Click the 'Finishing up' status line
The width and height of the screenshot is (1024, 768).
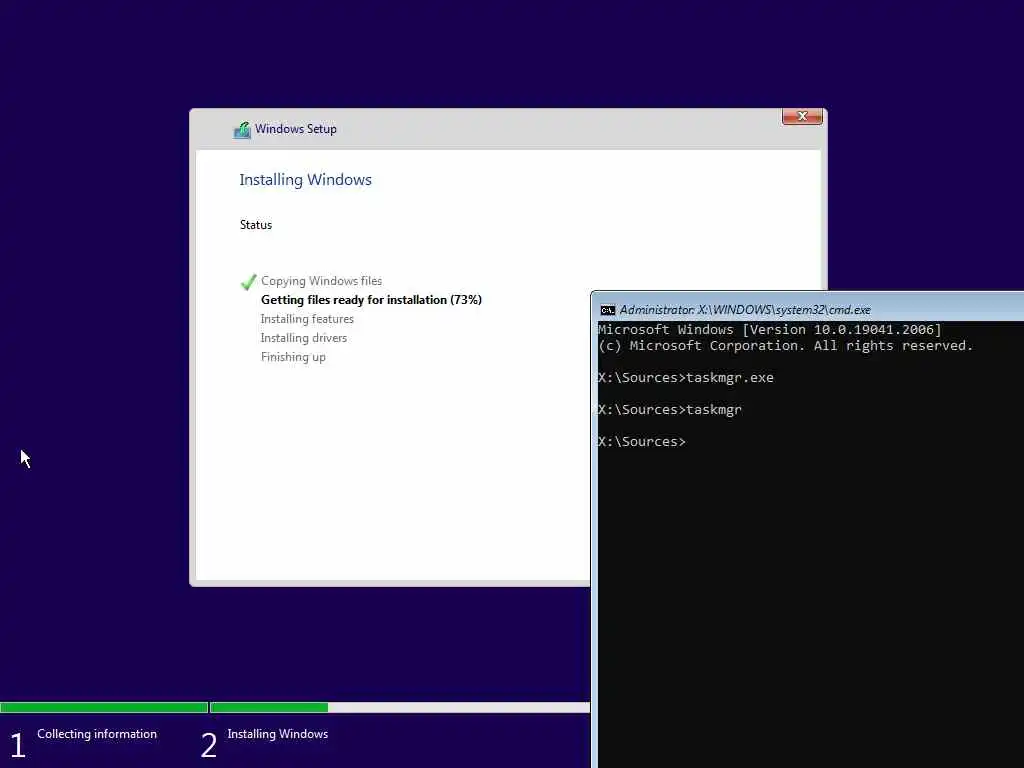point(293,357)
